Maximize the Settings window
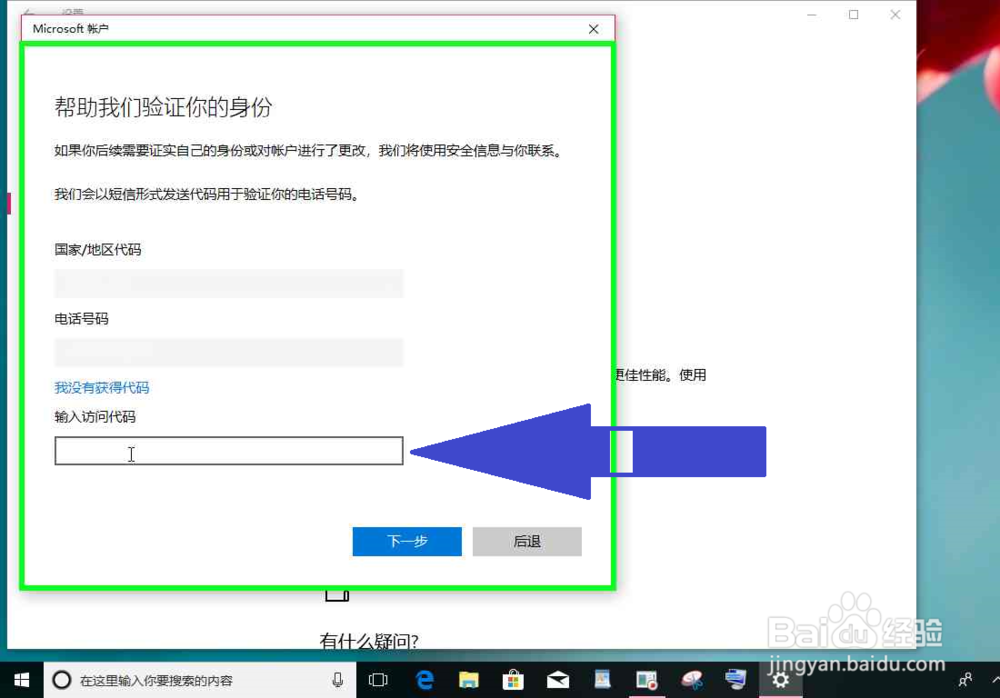Image resolution: width=1000 pixels, height=698 pixels. (x=853, y=15)
